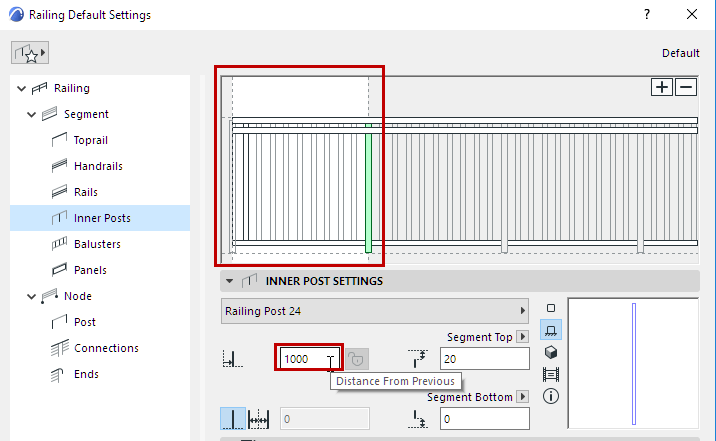Select the green highlighted inner post

coord(369,188)
